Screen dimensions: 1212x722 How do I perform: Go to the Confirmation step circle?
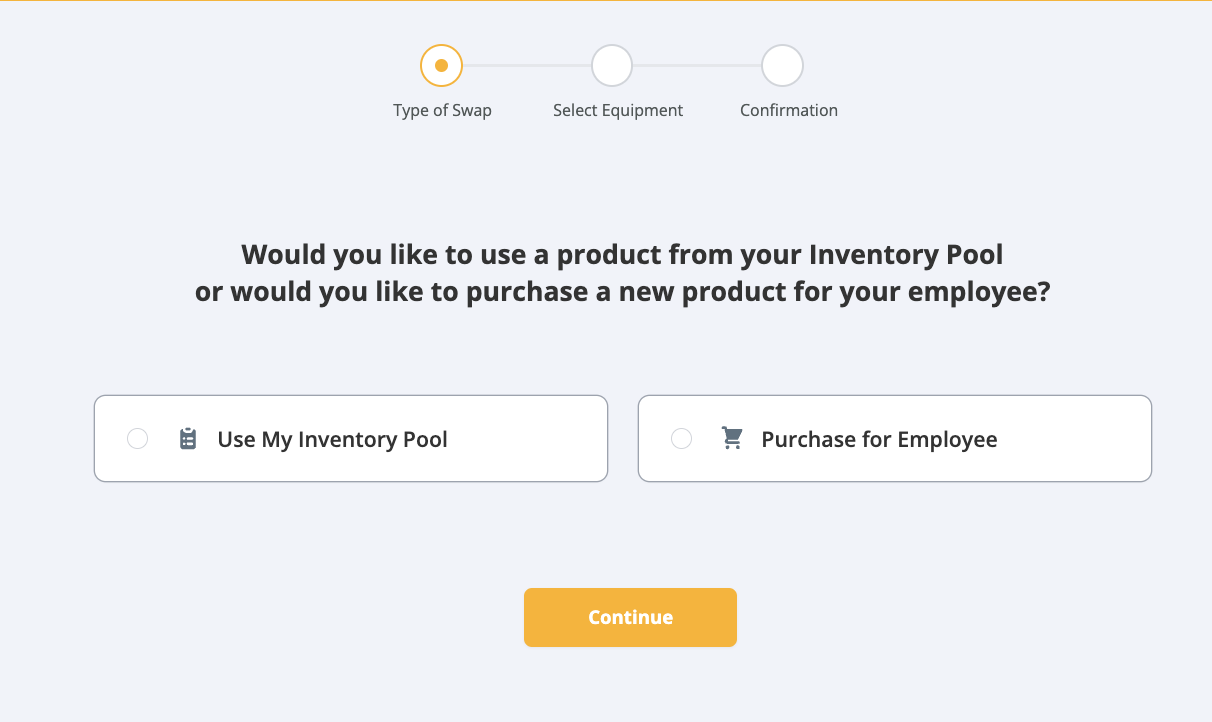[782, 66]
